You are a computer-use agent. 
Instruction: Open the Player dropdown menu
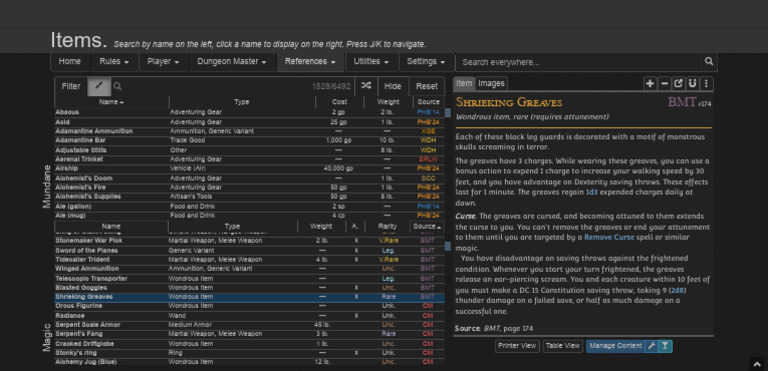tap(163, 62)
